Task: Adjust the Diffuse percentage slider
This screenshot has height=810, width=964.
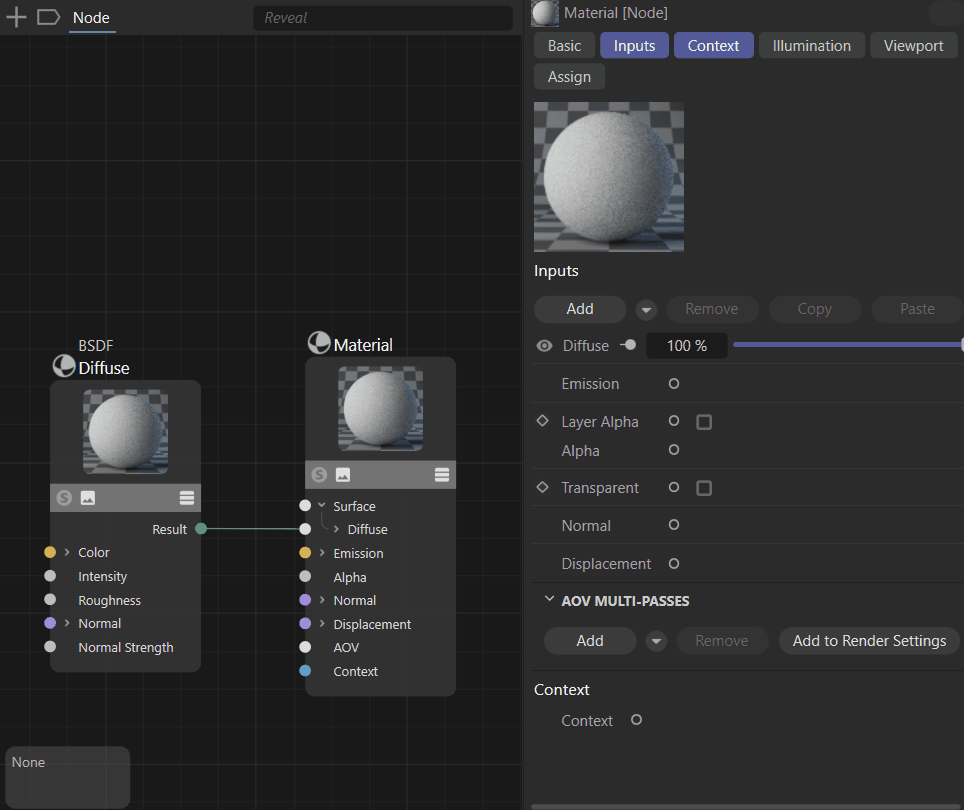Action: (846, 345)
